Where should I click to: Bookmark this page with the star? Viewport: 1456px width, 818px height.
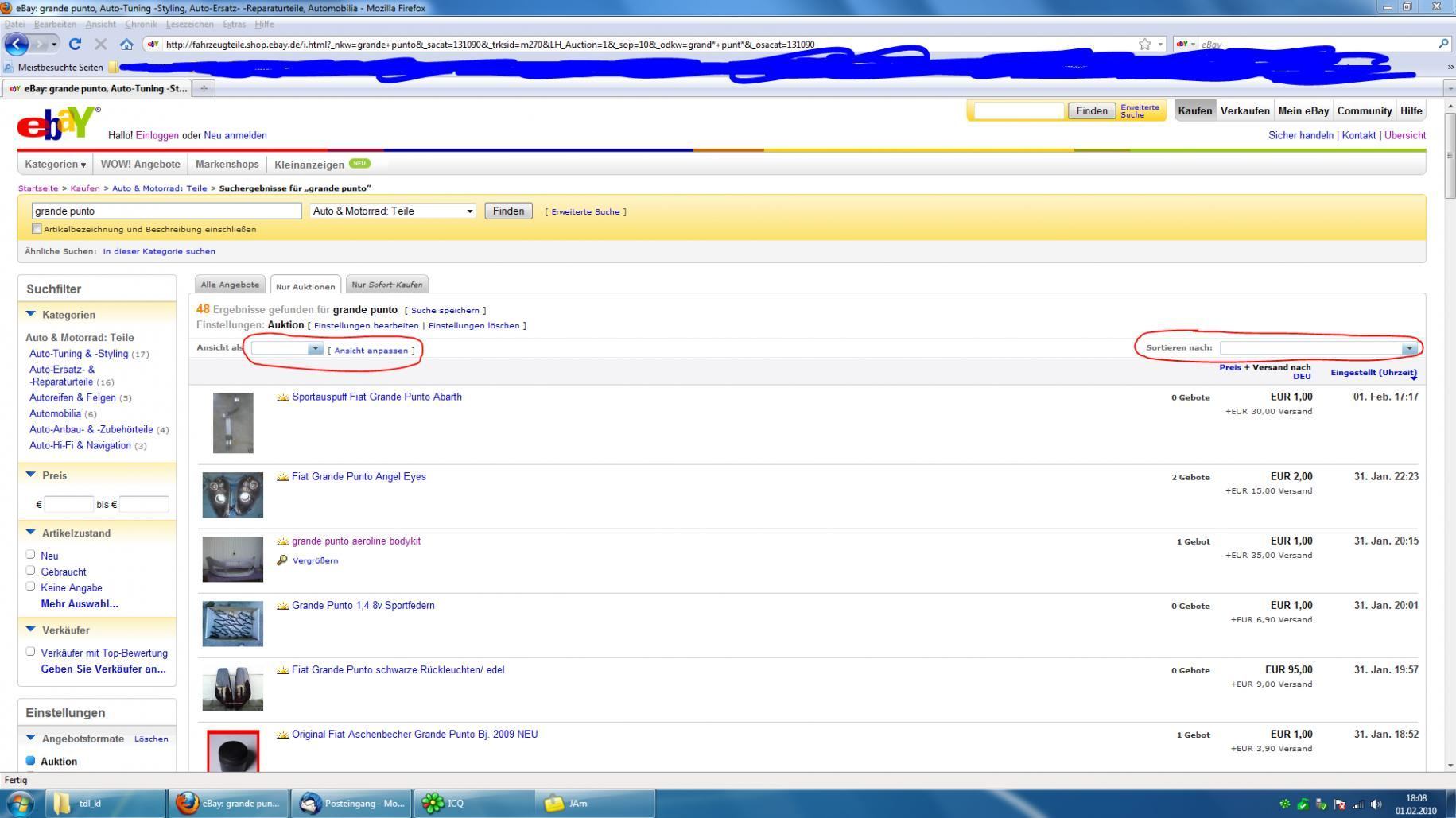point(1144,45)
